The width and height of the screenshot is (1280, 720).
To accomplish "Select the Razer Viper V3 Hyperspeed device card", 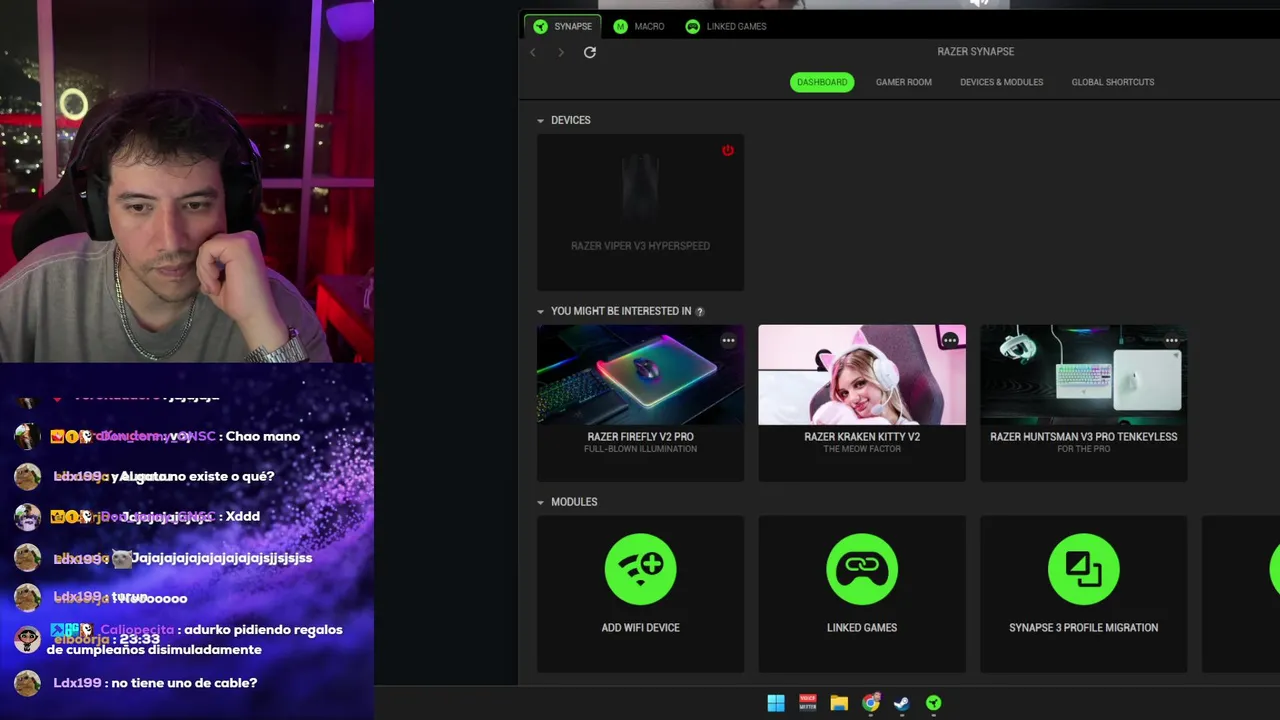I will pos(640,212).
